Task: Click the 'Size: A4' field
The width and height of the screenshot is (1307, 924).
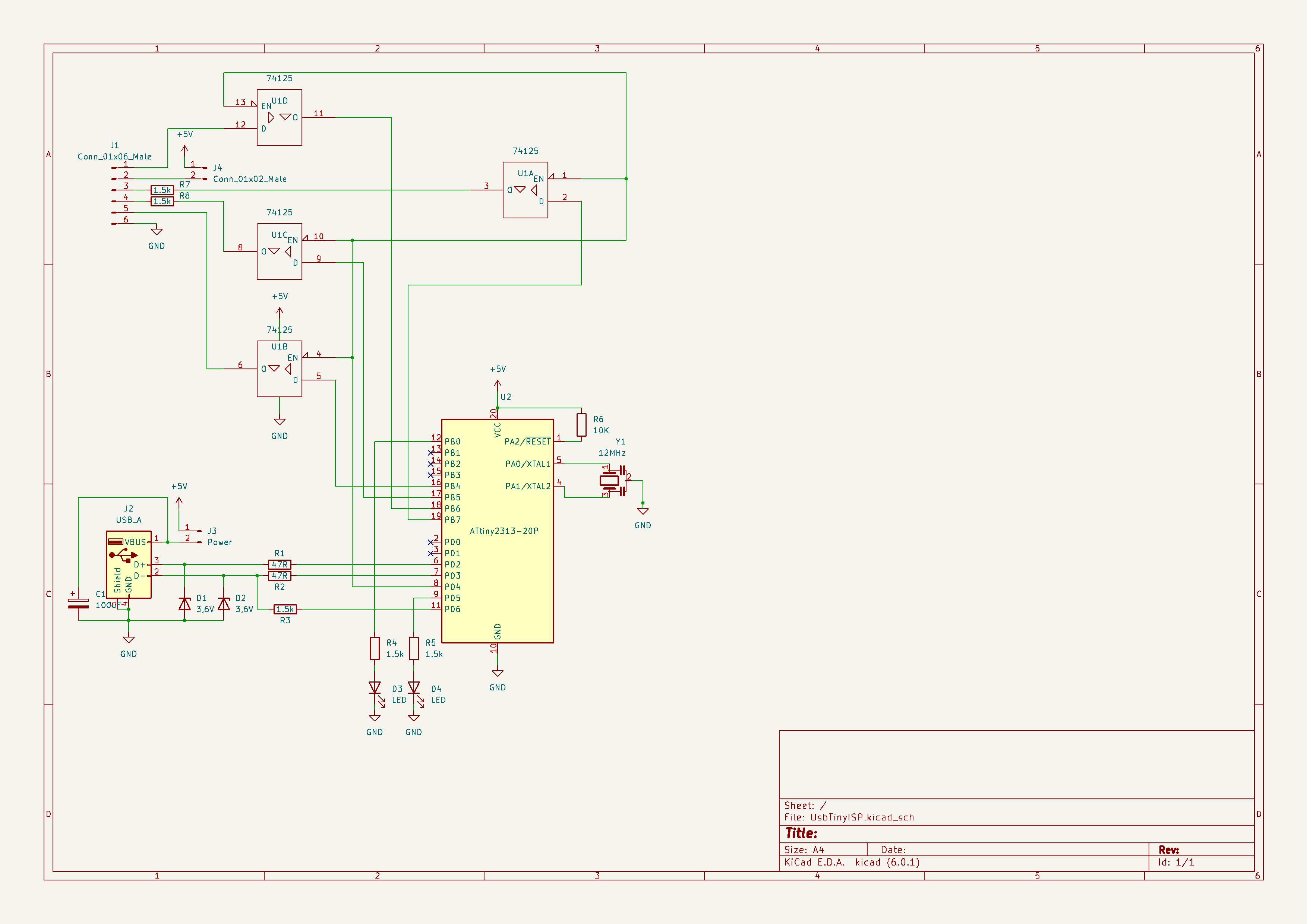Action: click(804, 849)
